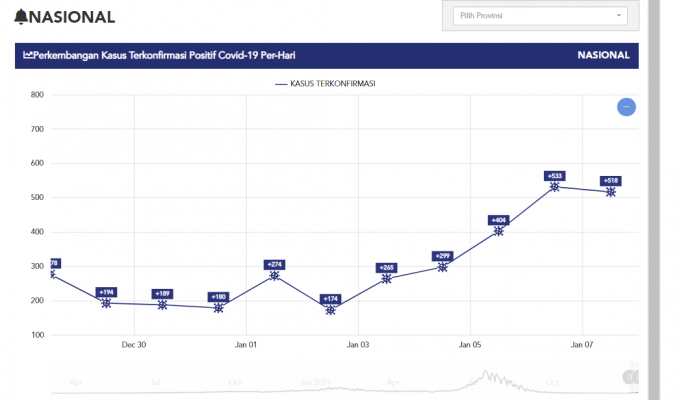681x400 pixels.
Task: Click the +180 data label
Action: pyautogui.click(x=219, y=297)
